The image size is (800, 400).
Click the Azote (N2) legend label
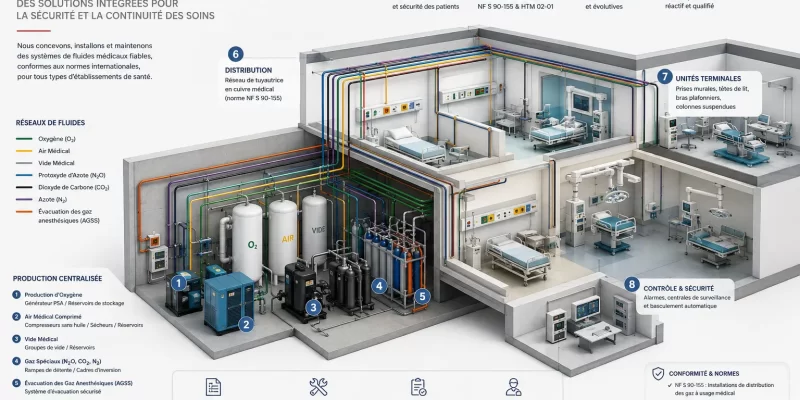point(53,199)
